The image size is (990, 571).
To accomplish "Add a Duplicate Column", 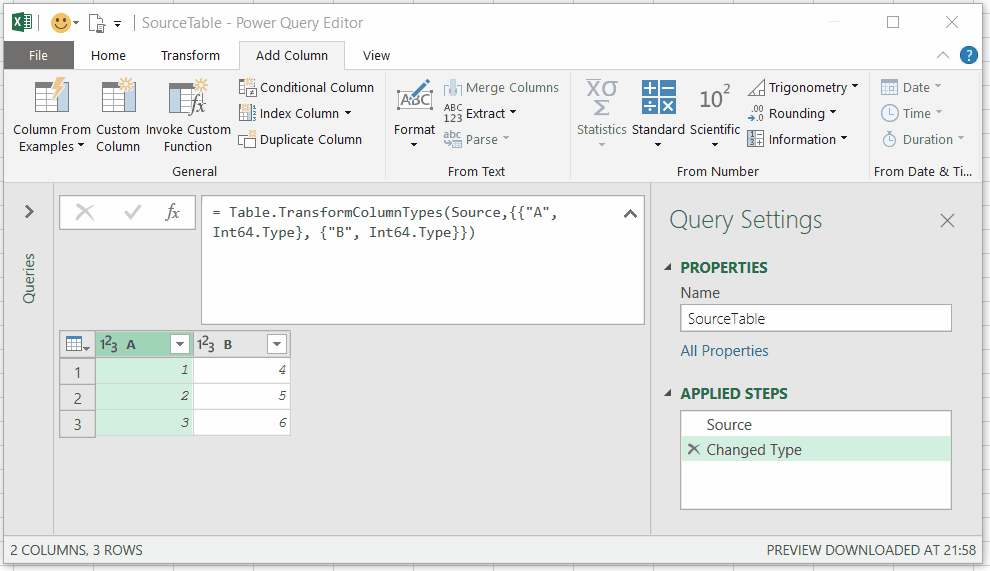I will point(300,139).
